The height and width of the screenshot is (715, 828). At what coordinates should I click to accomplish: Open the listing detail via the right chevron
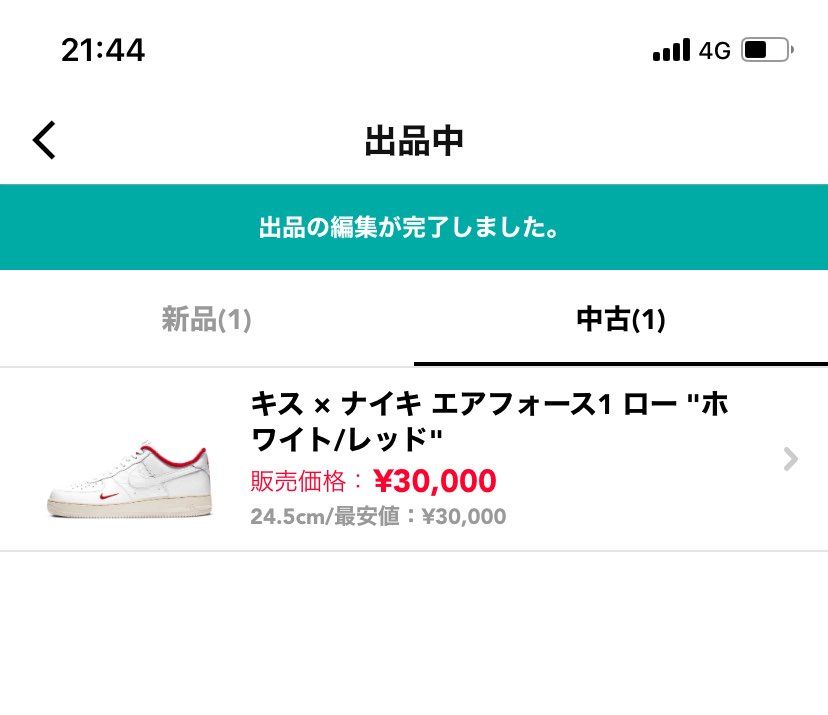[x=790, y=458]
